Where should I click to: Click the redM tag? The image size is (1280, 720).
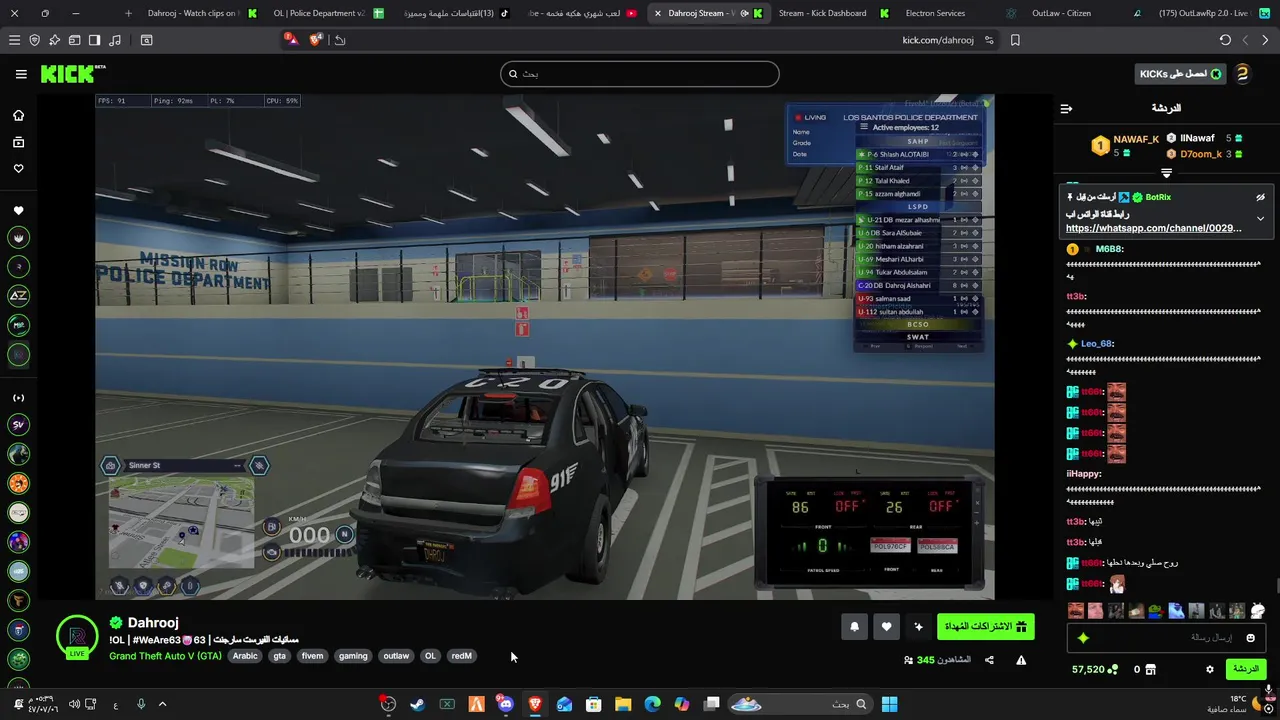tap(461, 656)
